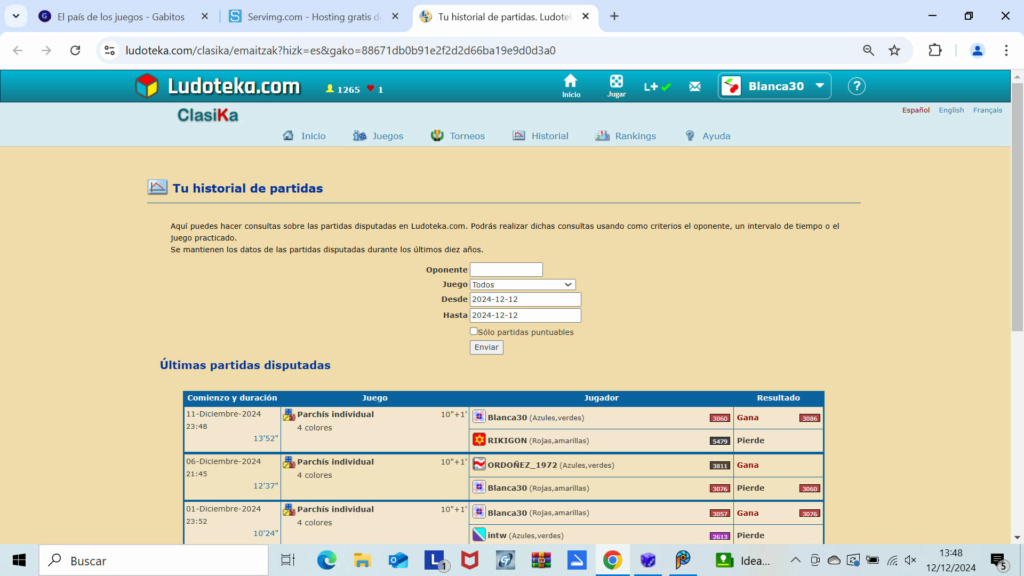Click the L+ status icon in the header

657,86
